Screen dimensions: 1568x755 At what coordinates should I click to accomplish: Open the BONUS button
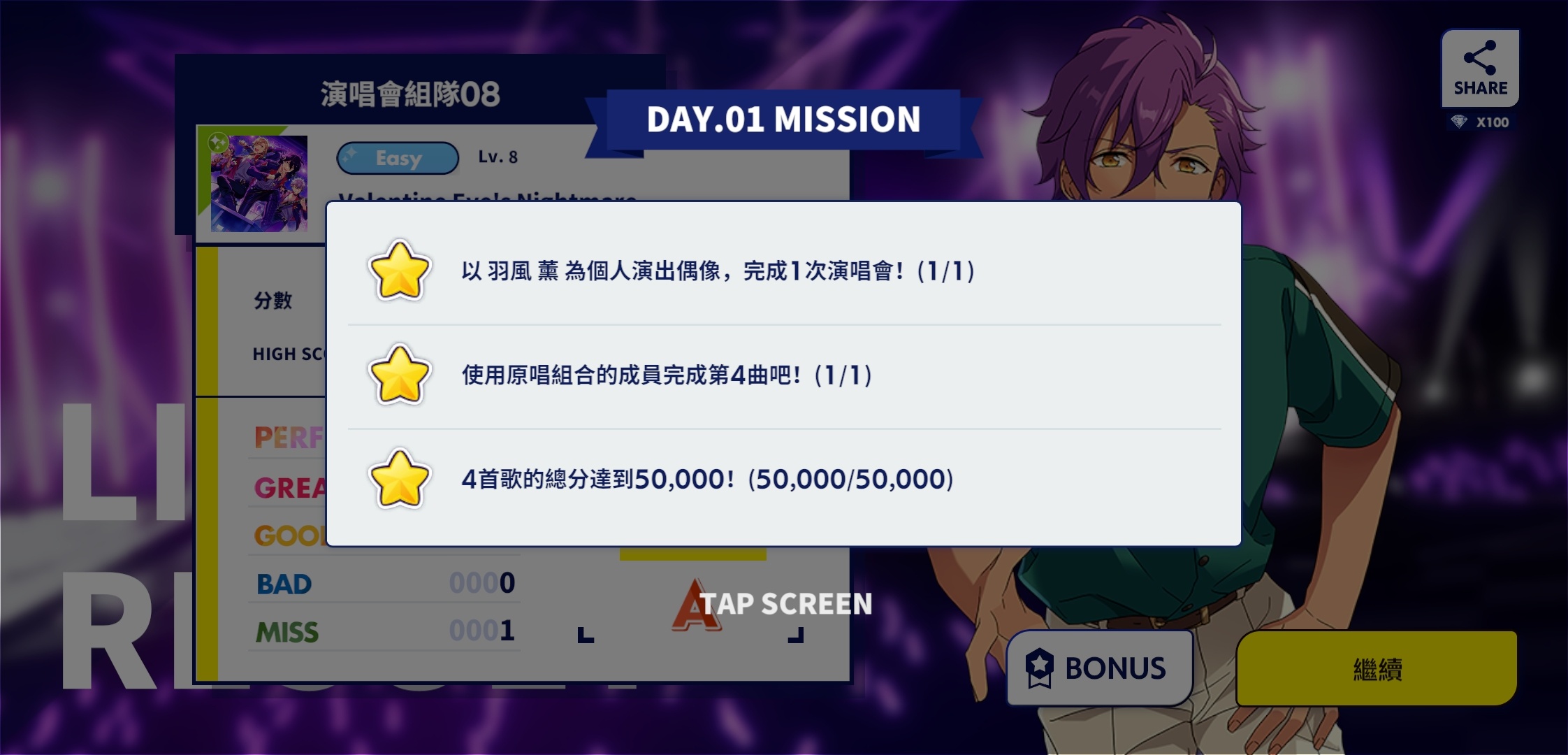1099,668
